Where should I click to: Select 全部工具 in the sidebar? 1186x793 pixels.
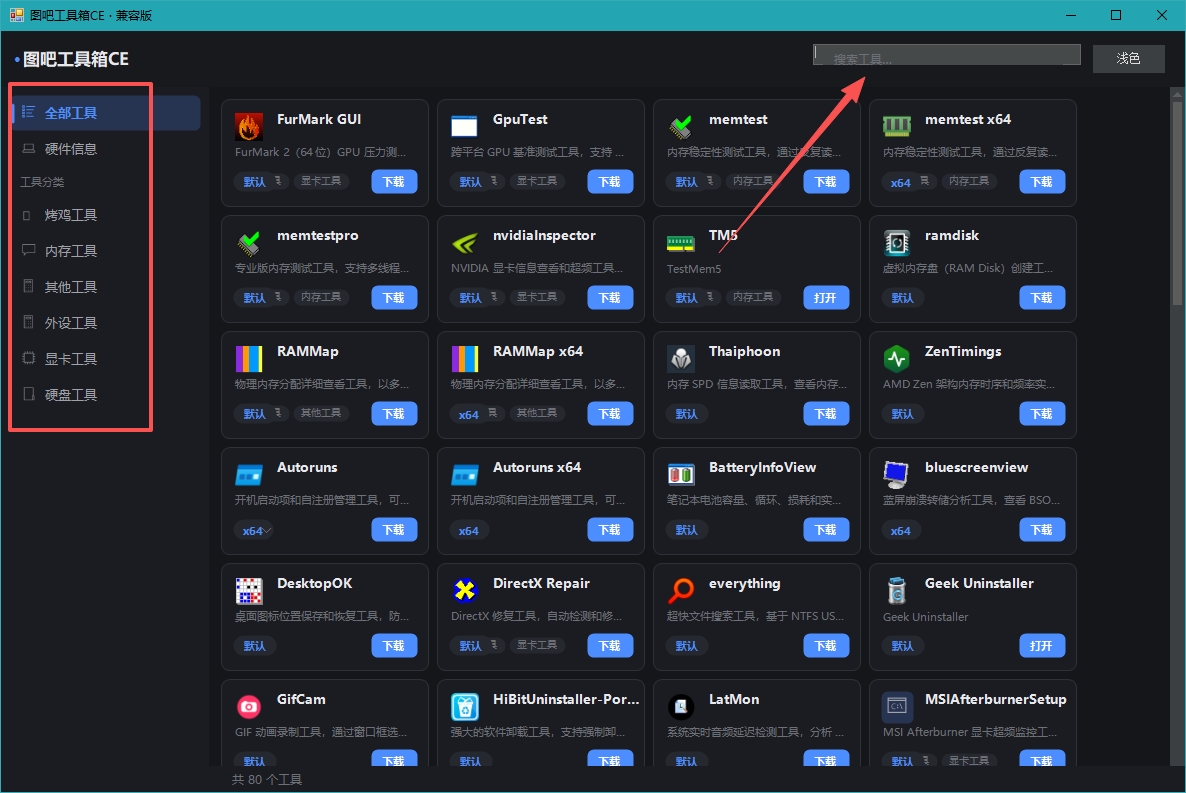(x=107, y=113)
